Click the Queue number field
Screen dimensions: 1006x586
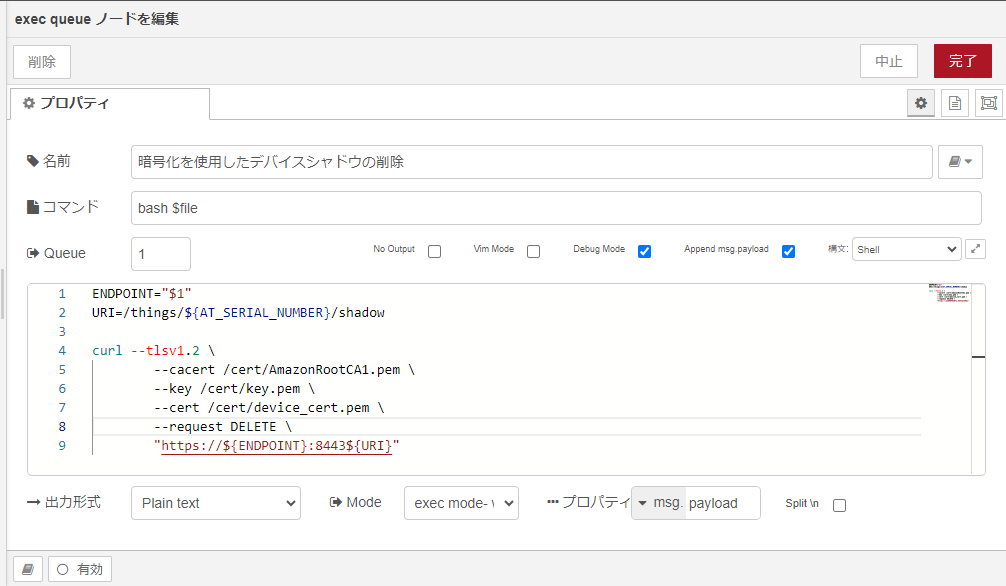pos(161,254)
